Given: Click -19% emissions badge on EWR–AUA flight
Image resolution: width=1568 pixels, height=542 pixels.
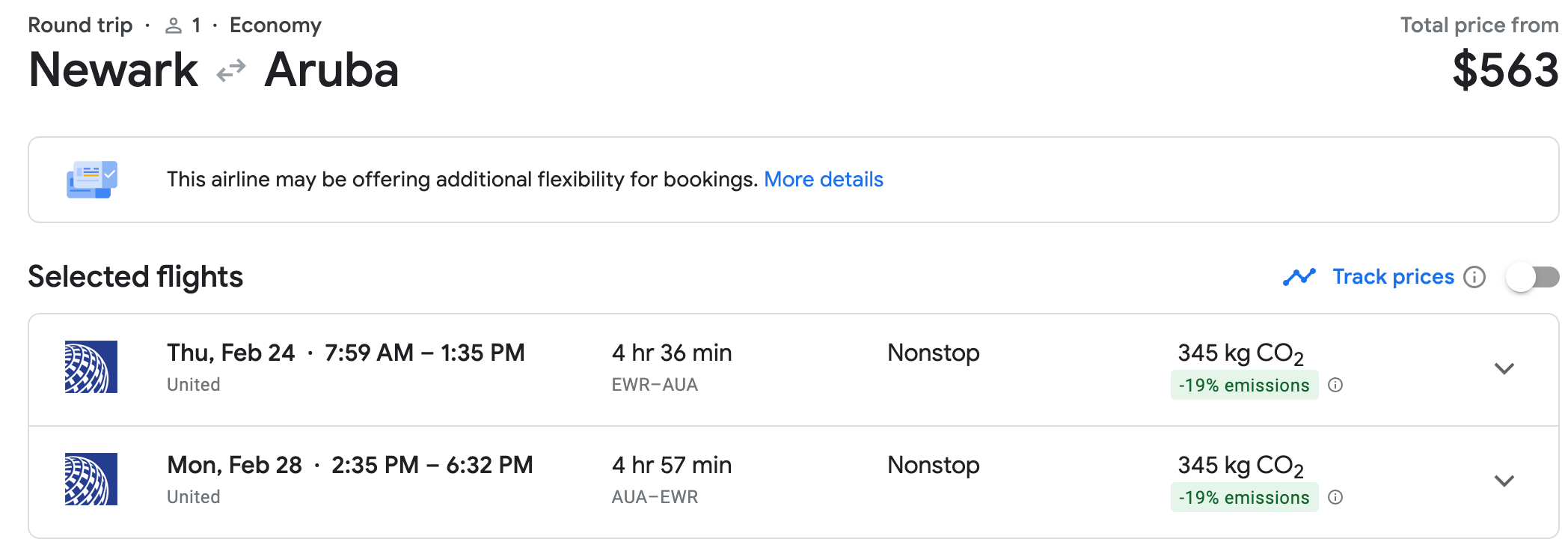Looking at the screenshot, I should pyautogui.click(x=1244, y=385).
